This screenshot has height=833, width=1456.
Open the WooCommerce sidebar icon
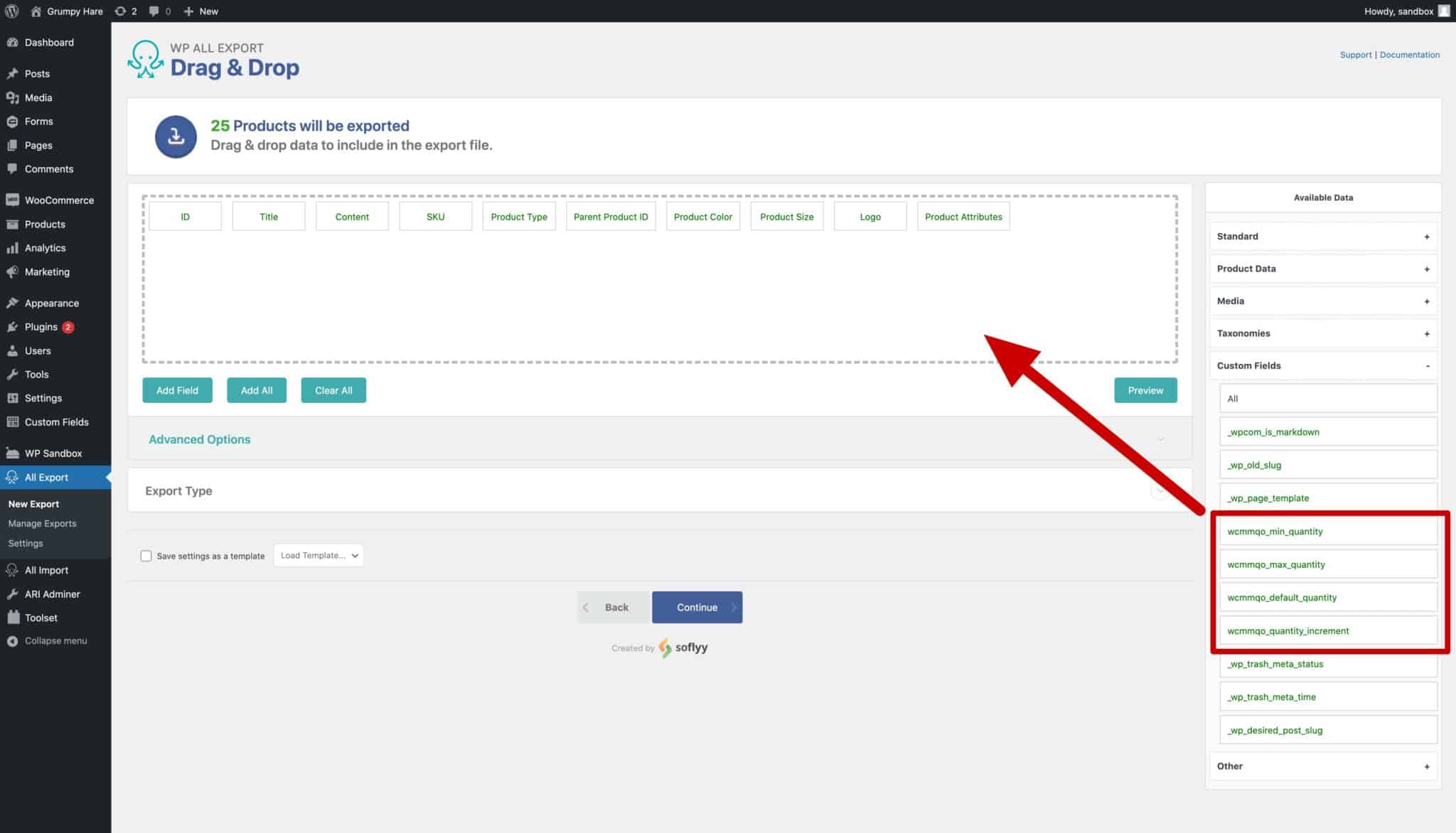point(13,200)
